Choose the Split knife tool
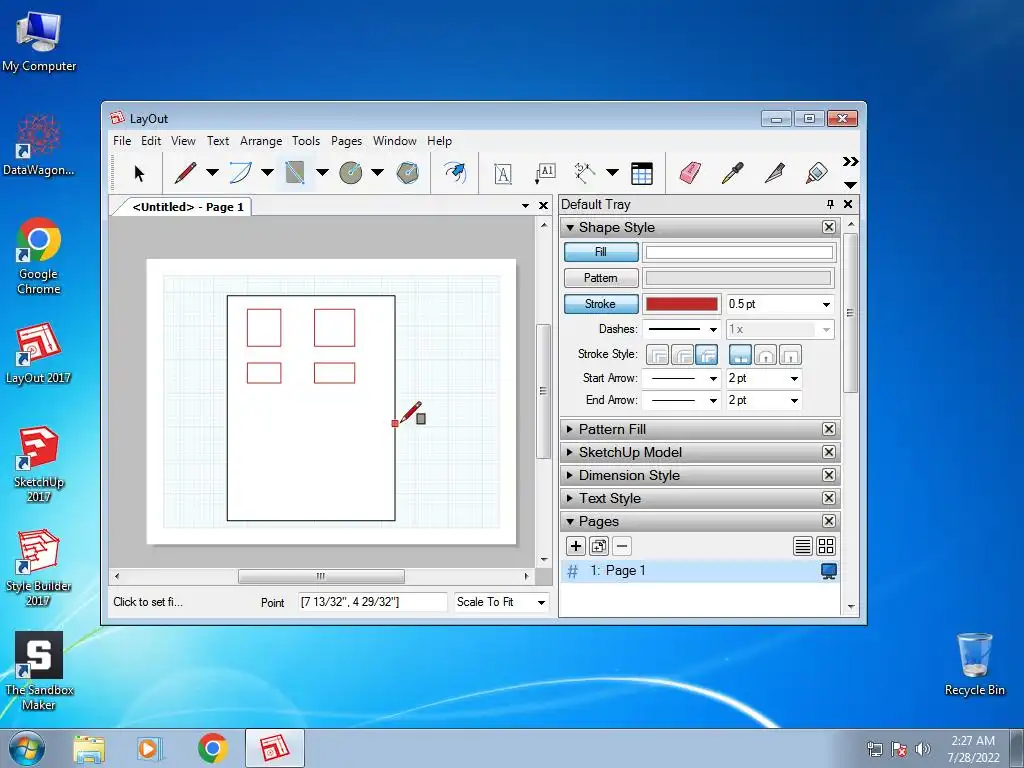 pos(775,173)
